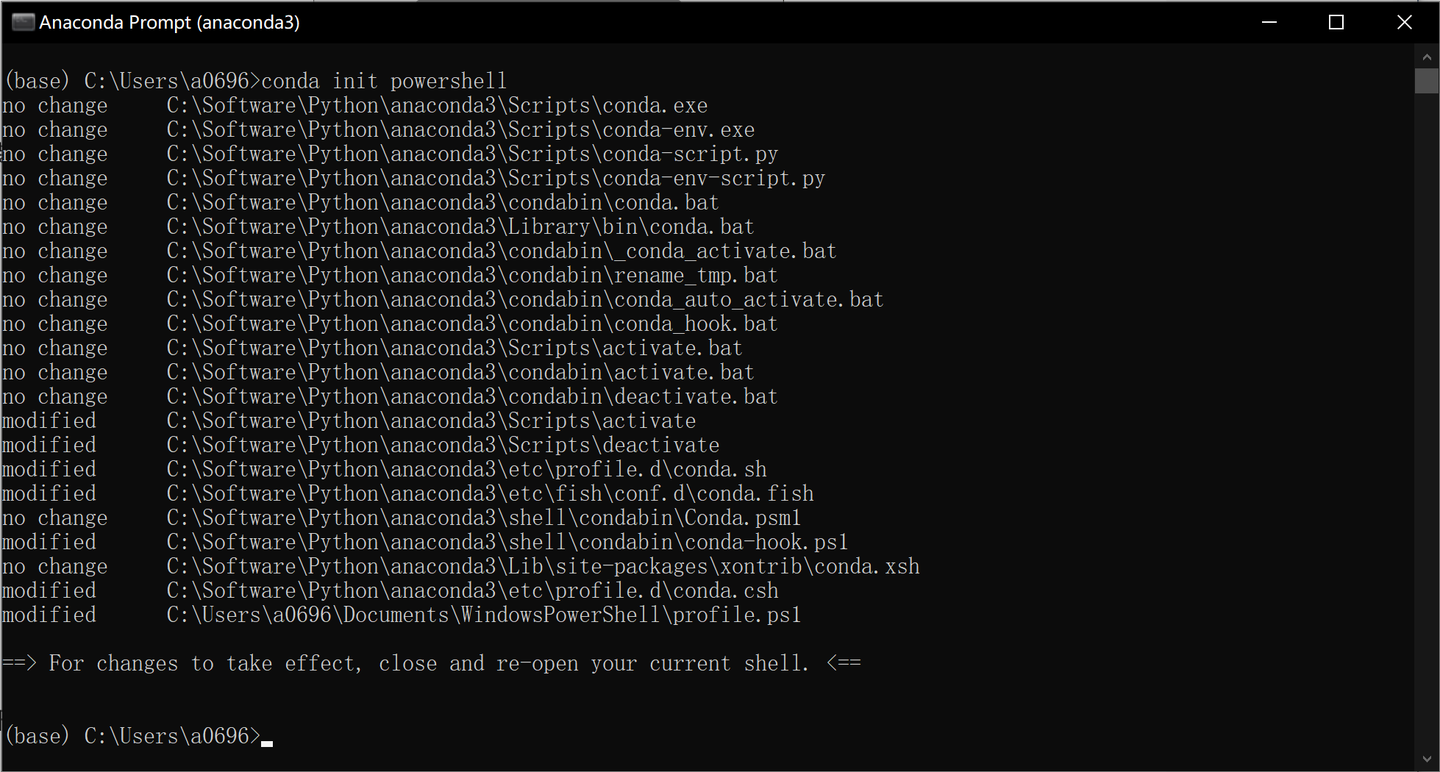
Task: Click the Scripts\conda.exe path line
Action: [x=437, y=106]
